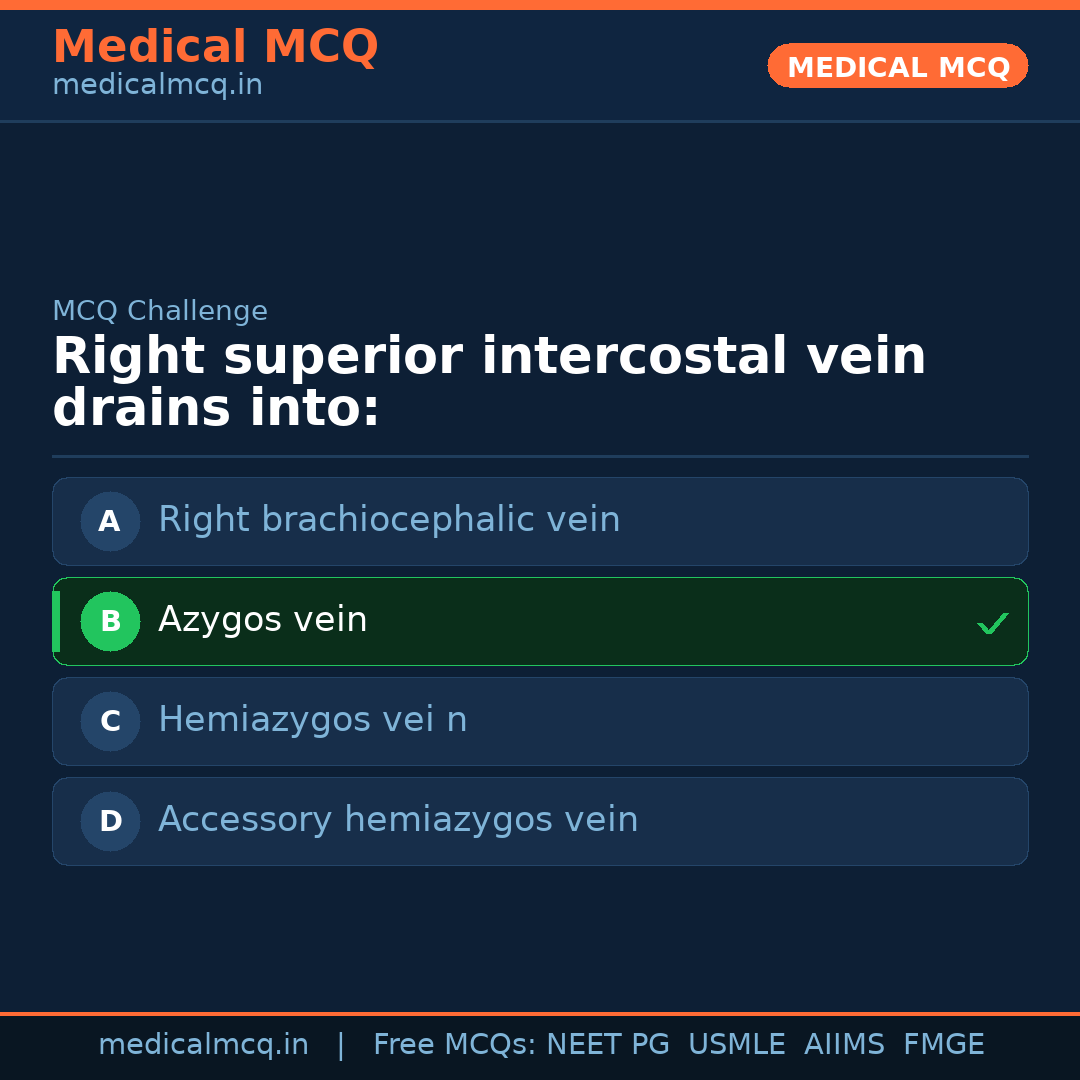Click the circular B option letter badge

[110, 621]
